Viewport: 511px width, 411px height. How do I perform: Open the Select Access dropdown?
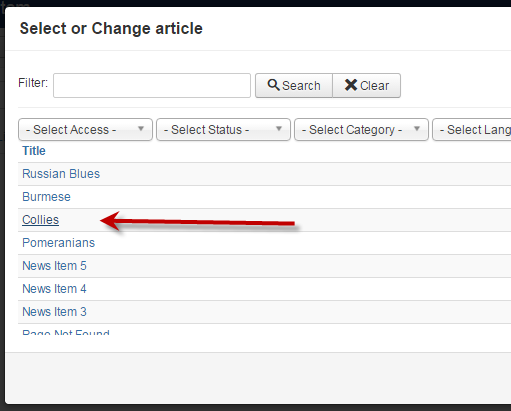coord(85,129)
